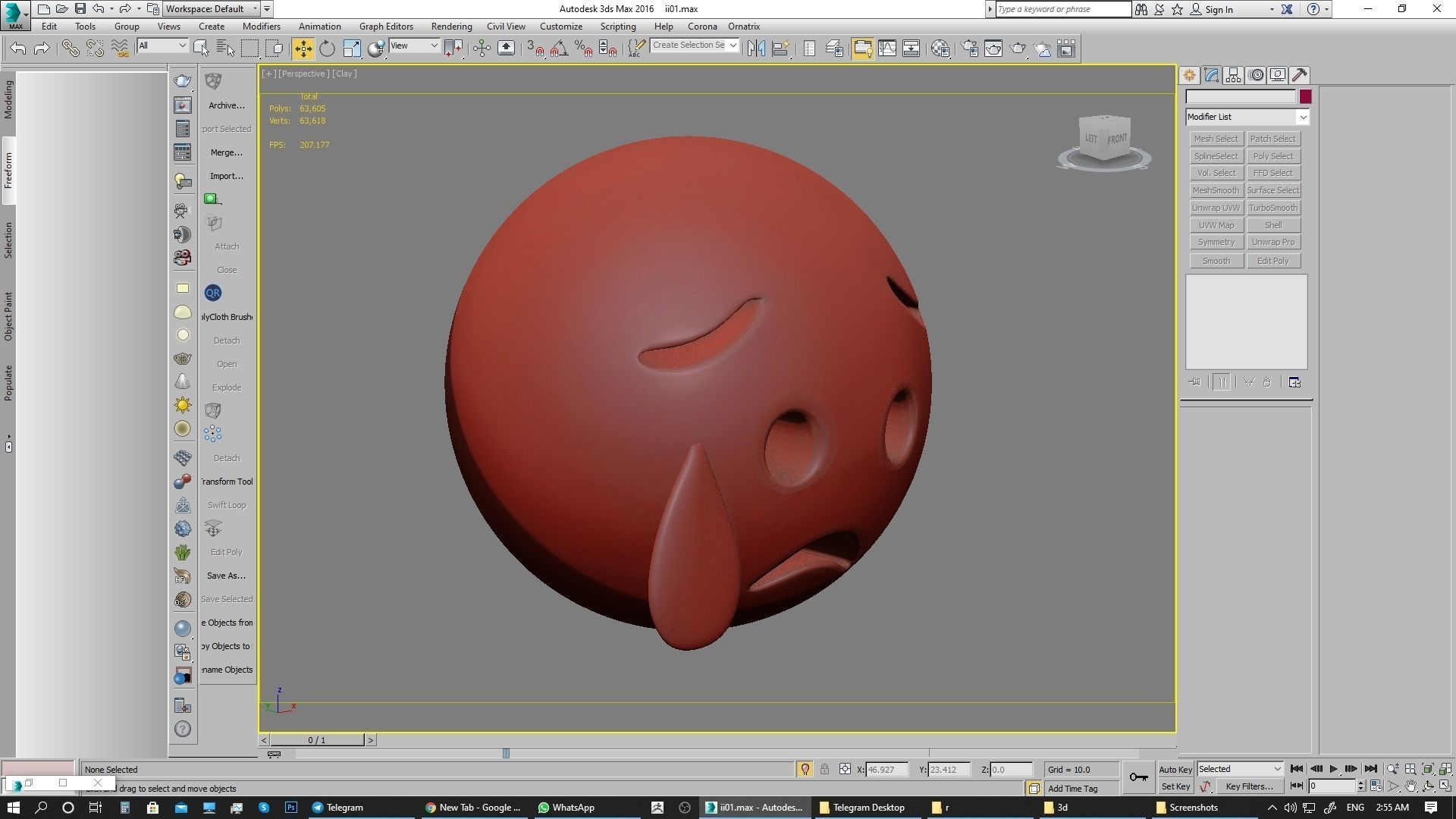The width and height of the screenshot is (1456, 819).
Task: Click the Merge... button
Action: click(x=226, y=152)
